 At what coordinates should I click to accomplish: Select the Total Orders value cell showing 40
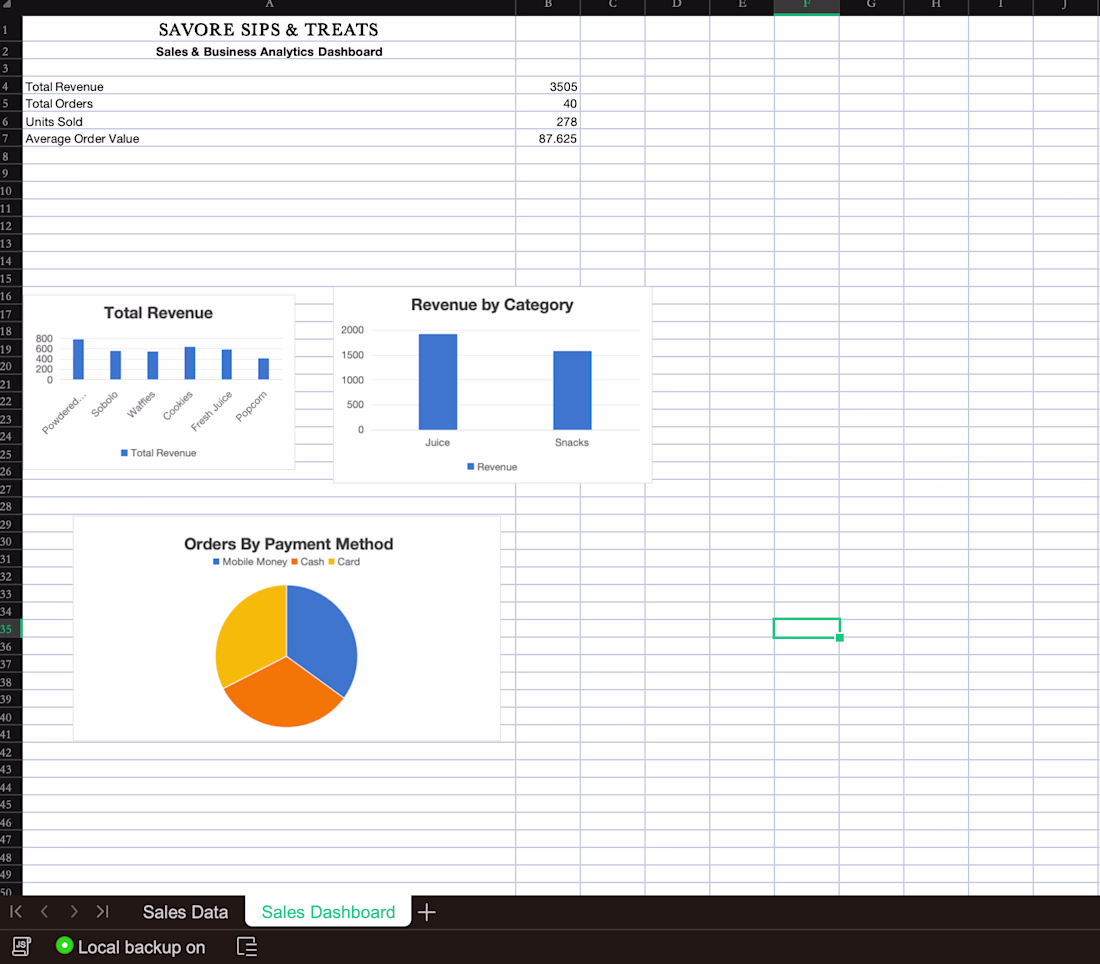point(548,103)
